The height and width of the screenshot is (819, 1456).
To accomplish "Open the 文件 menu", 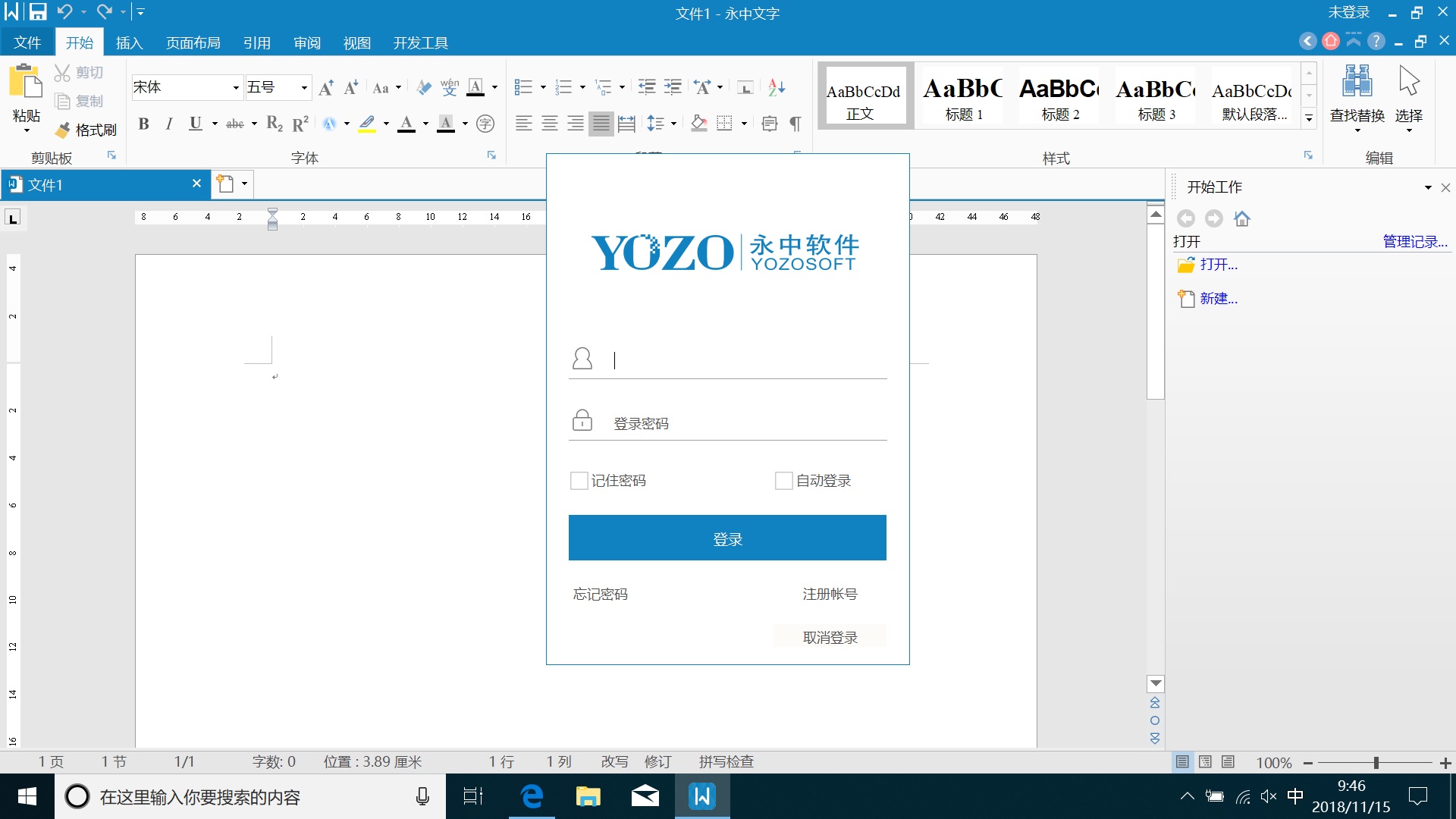I will point(27,42).
